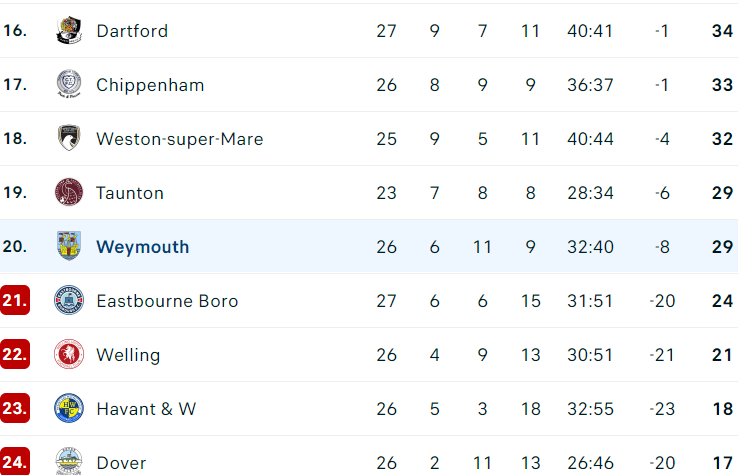Click the Taunton club crest
The image size is (738, 475).
tap(68, 193)
